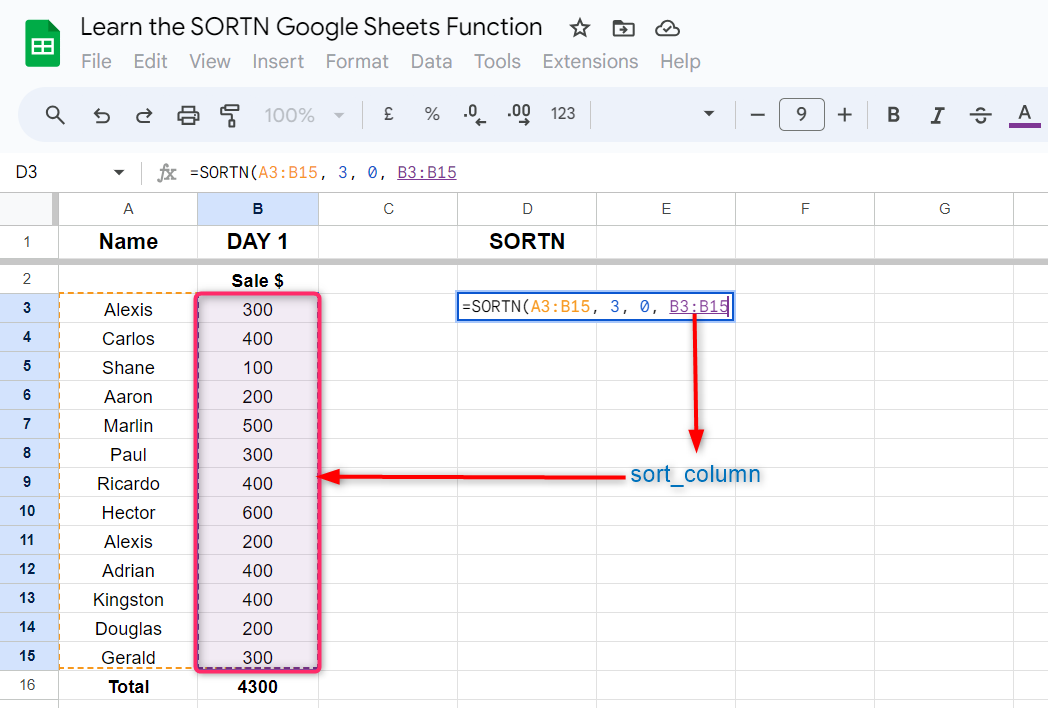Open the Google Sheets home icon
The width and height of the screenshot is (1048, 708).
42,44
